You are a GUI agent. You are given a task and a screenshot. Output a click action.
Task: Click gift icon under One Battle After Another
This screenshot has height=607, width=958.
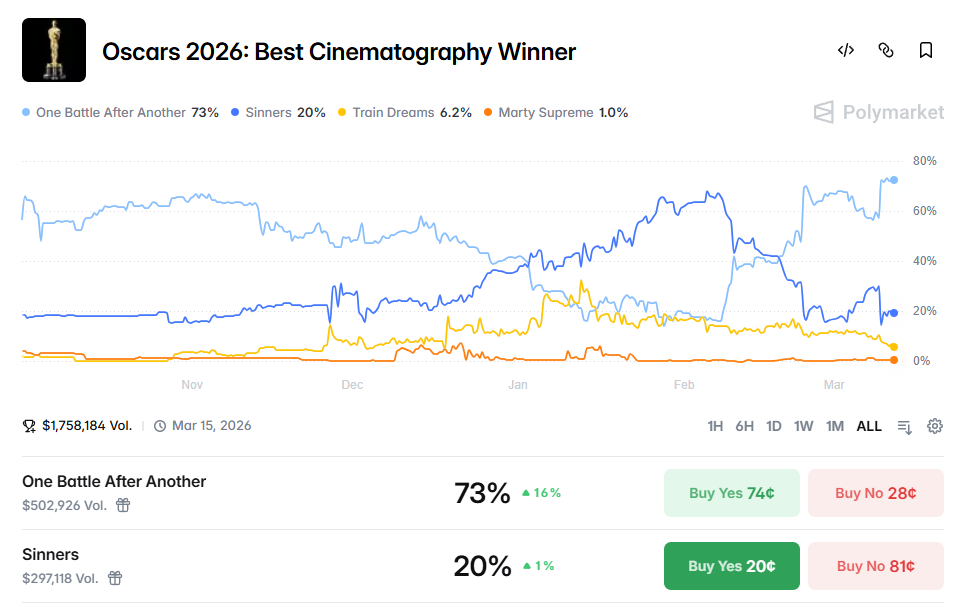(123, 505)
